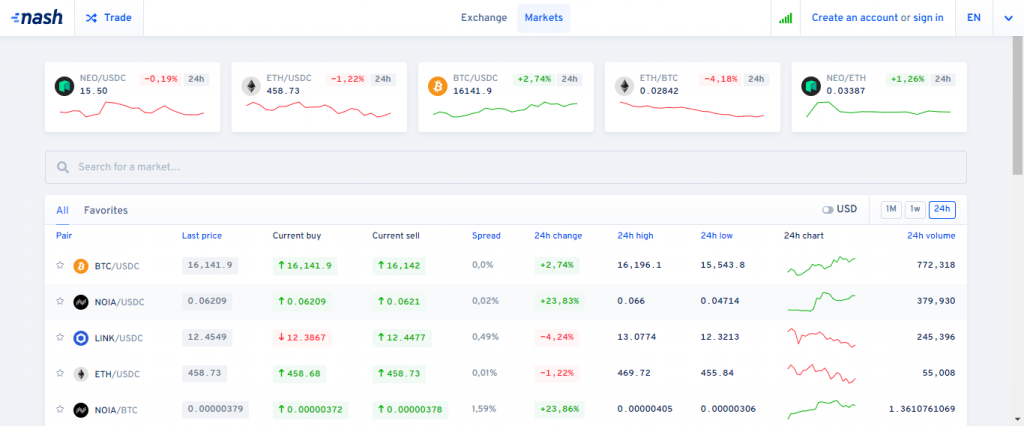Click the Chainlink icon in LINK/USDC row
The width and height of the screenshot is (1024, 426).
(81, 338)
